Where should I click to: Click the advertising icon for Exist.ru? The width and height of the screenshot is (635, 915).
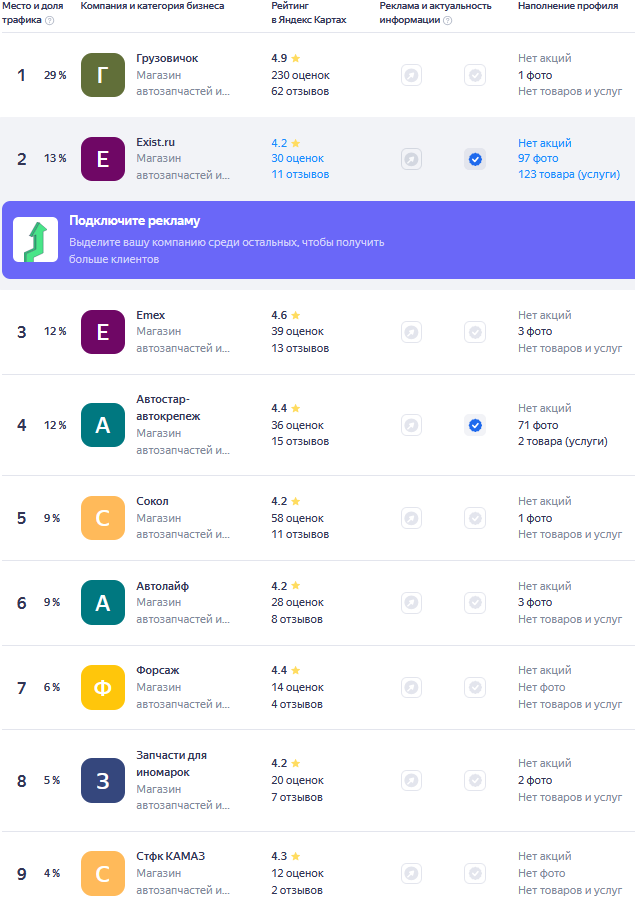pos(411,159)
